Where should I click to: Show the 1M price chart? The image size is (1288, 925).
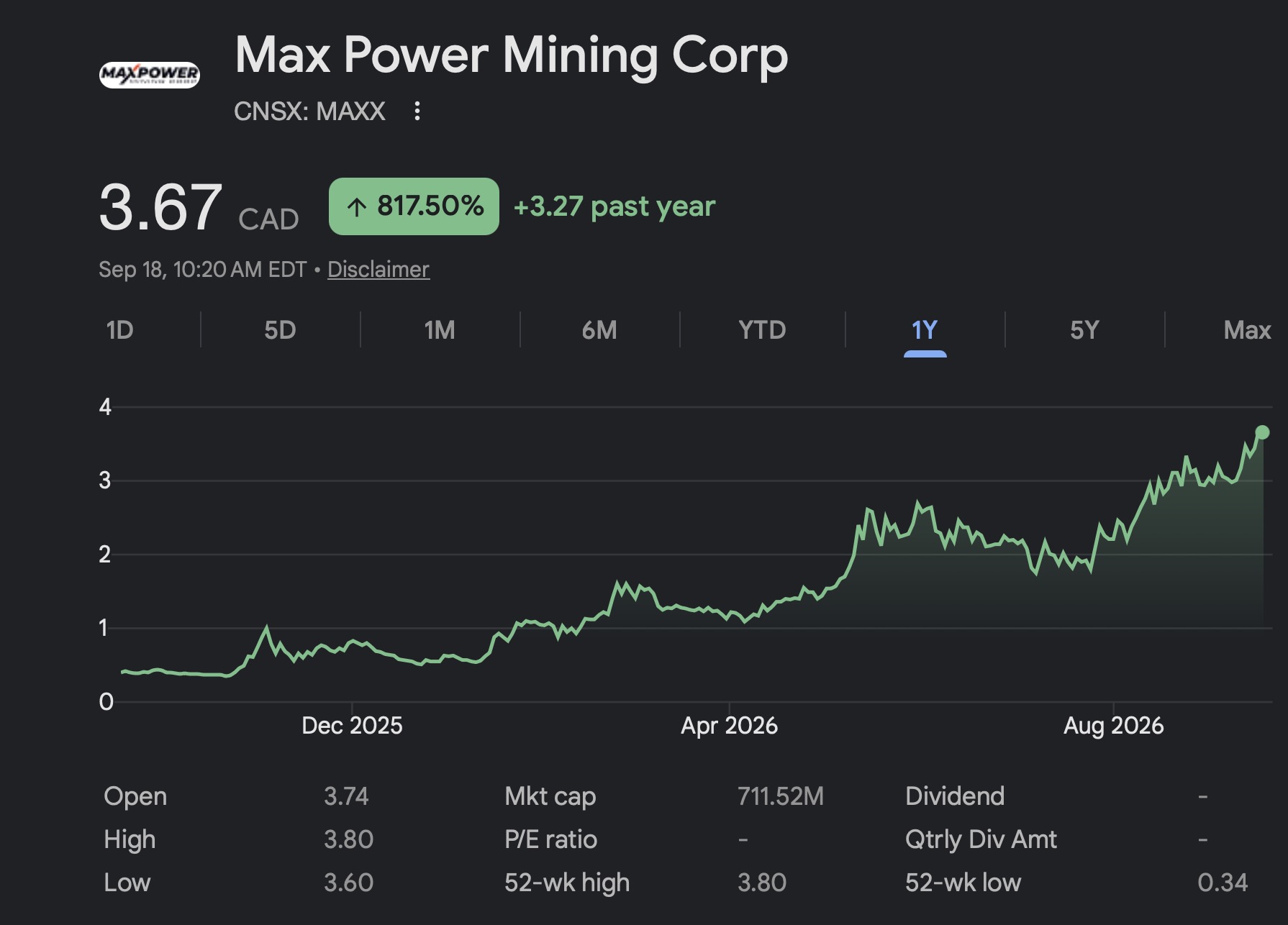click(440, 330)
